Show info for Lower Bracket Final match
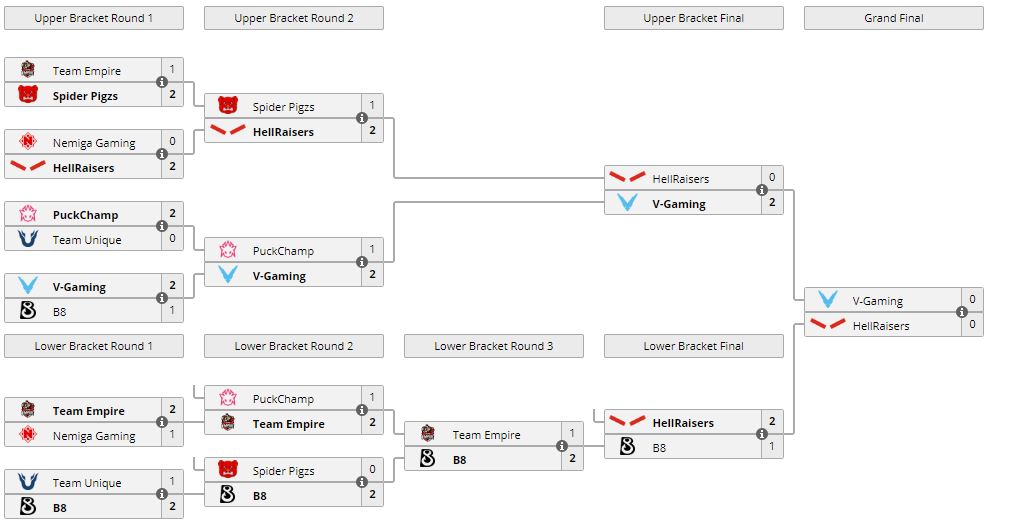The width and height of the screenshot is (1014, 531). (762, 435)
